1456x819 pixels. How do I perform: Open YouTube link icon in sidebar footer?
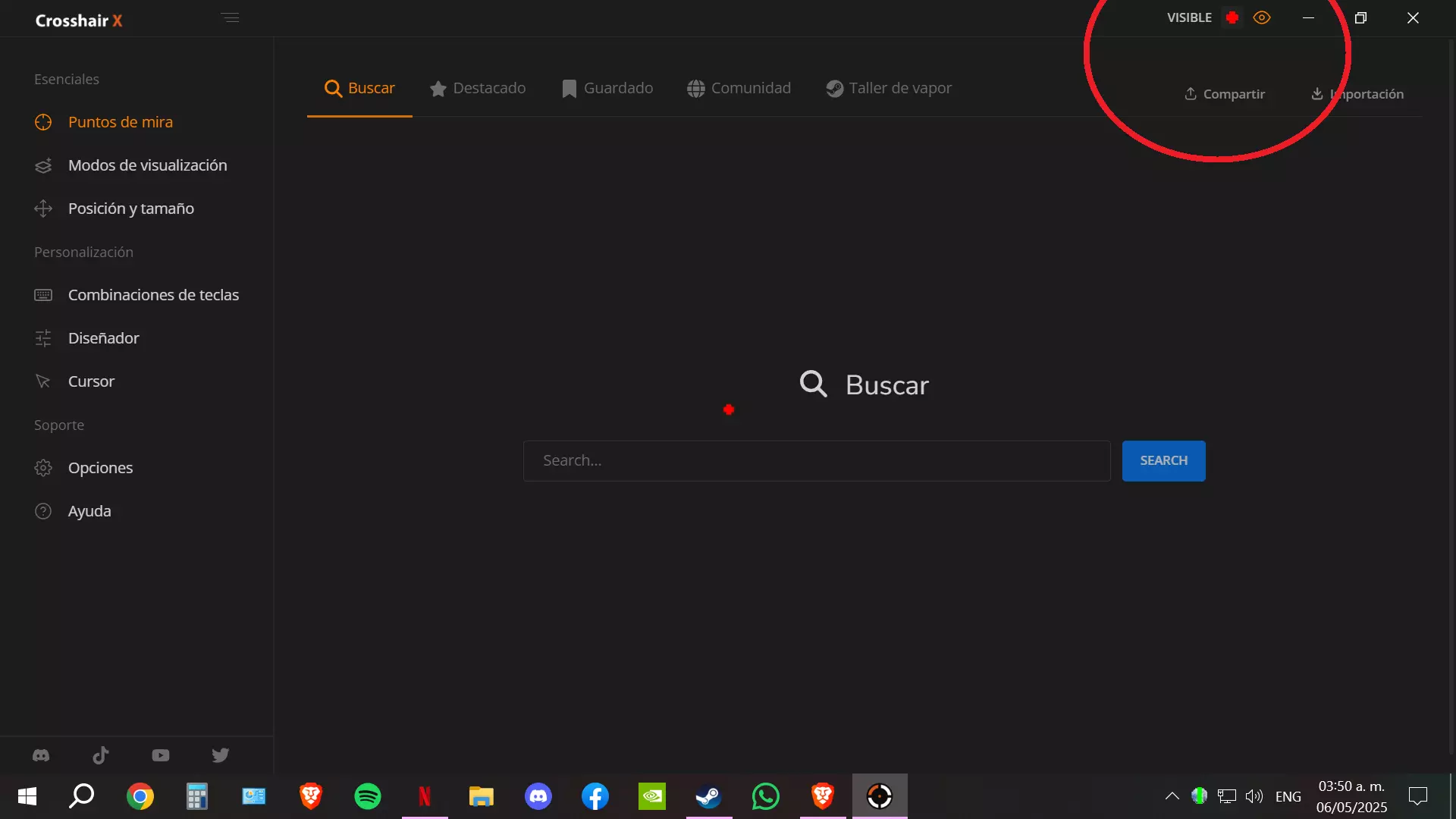(x=161, y=755)
